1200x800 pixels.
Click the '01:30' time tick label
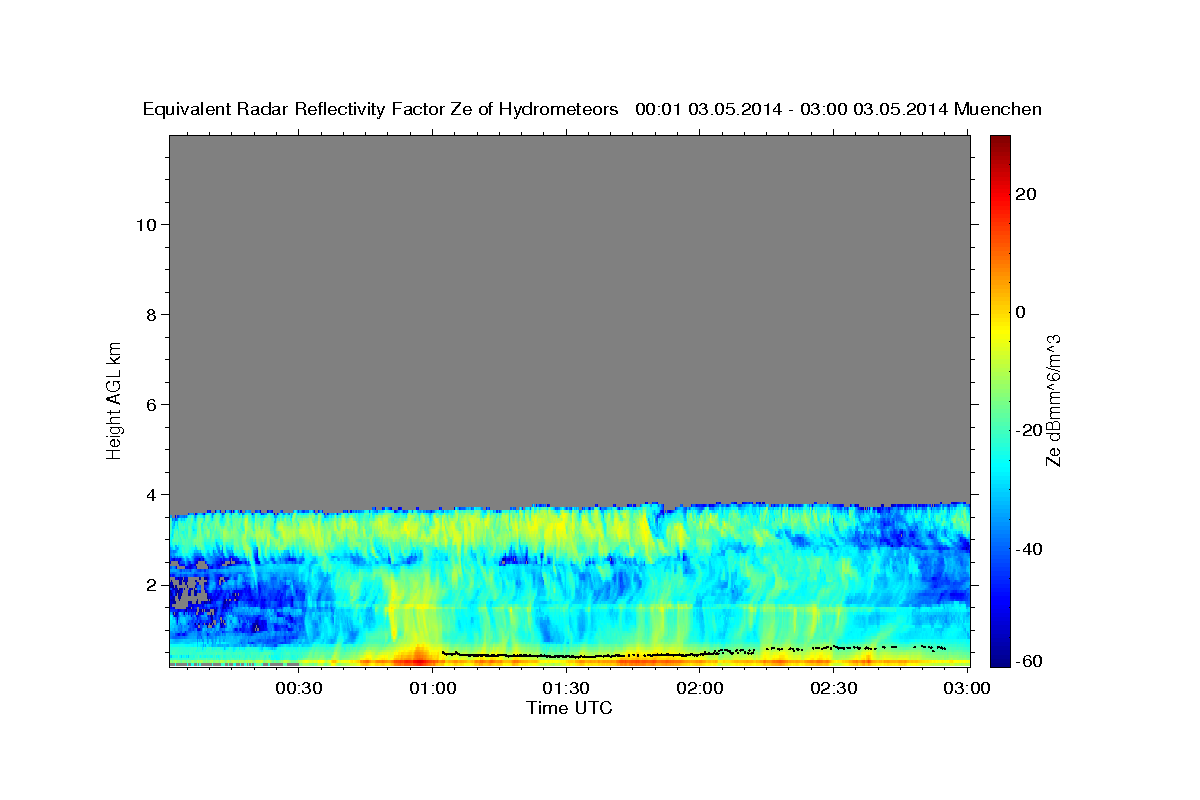[566, 688]
